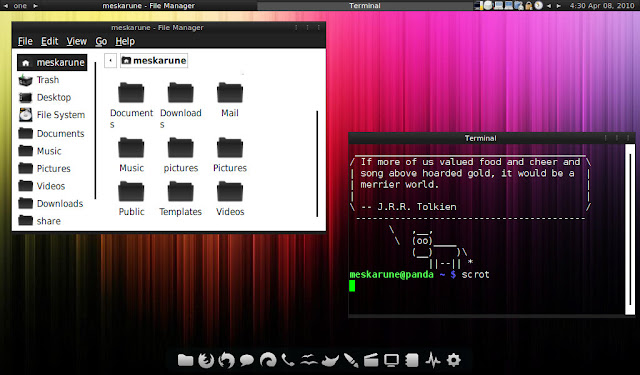
Task: Open the system monitor pulse icon
Action: (433, 360)
